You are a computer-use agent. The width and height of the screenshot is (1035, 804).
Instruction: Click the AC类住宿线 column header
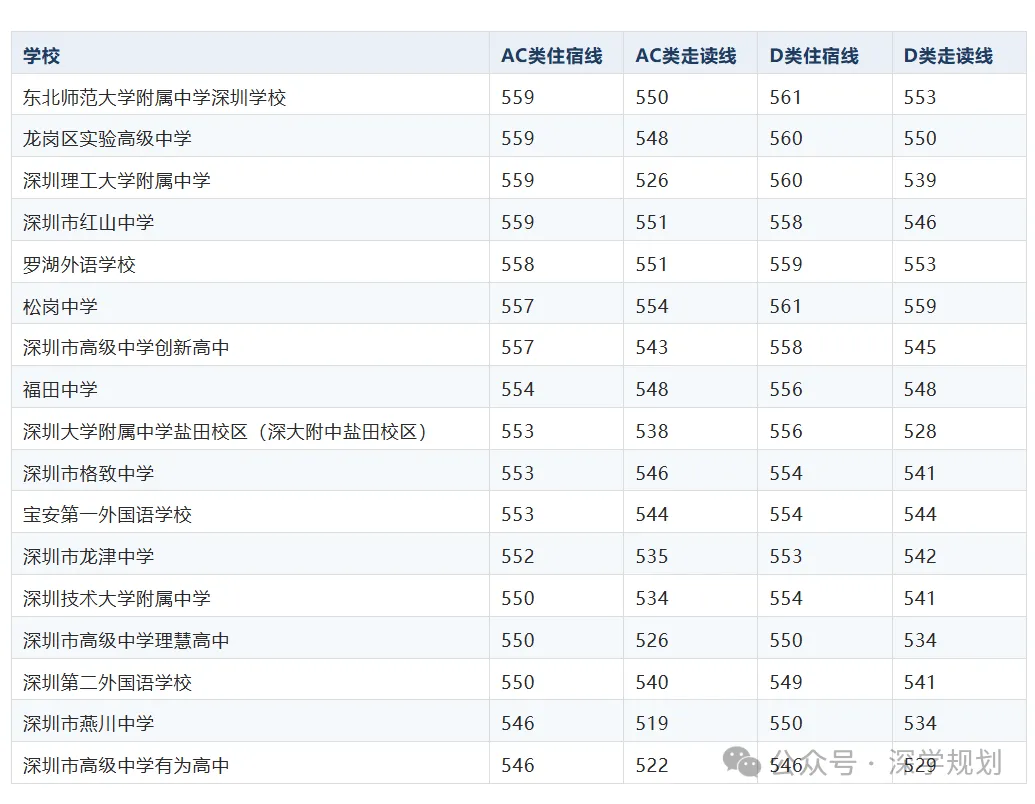[552, 55]
